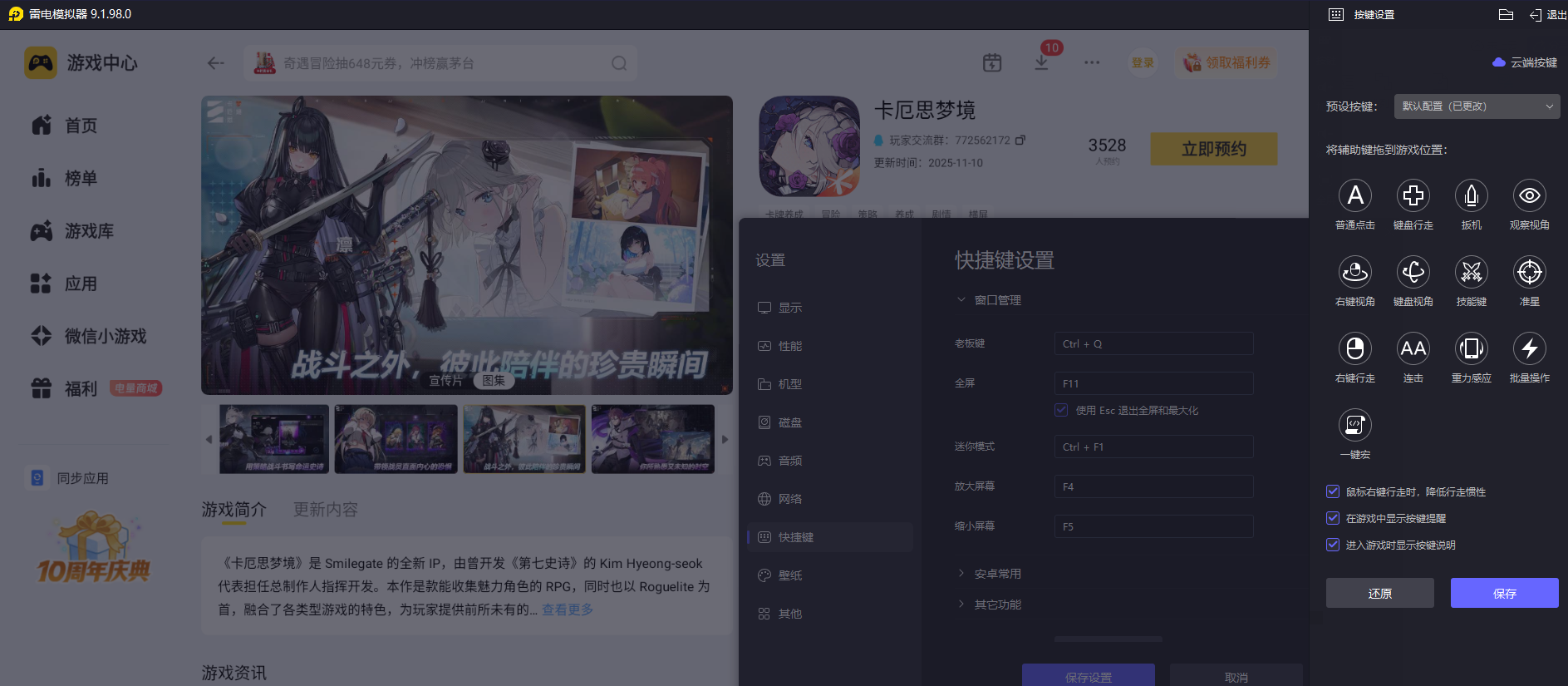Viewport: 1568px width, 686px height.
Task: Open the 性能 settings tab
Action: tap(789, 346)
